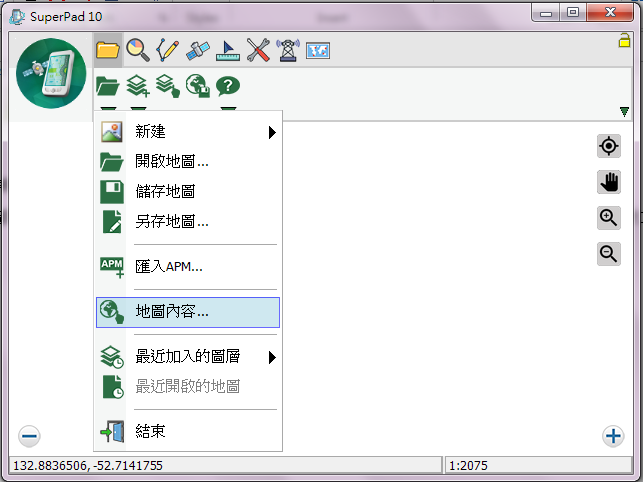Select the zoom out magnifier tool
The image size is (643, 482).
[609, 254]
